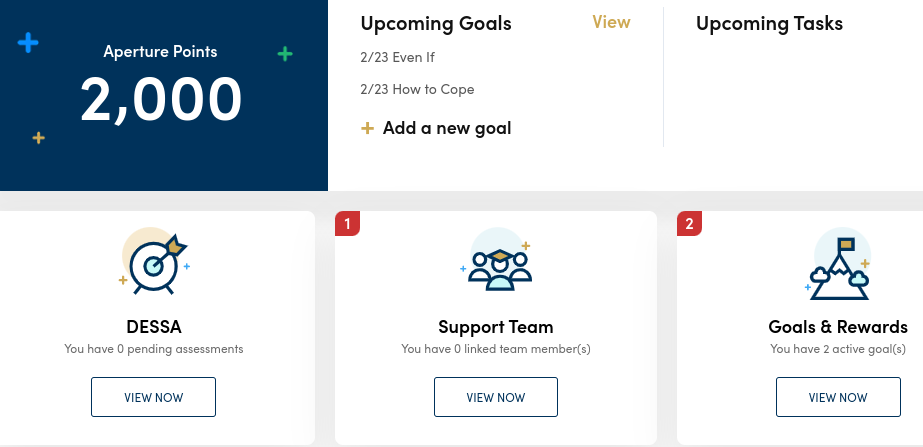Click the green plus sparkle in points banner

285,54
